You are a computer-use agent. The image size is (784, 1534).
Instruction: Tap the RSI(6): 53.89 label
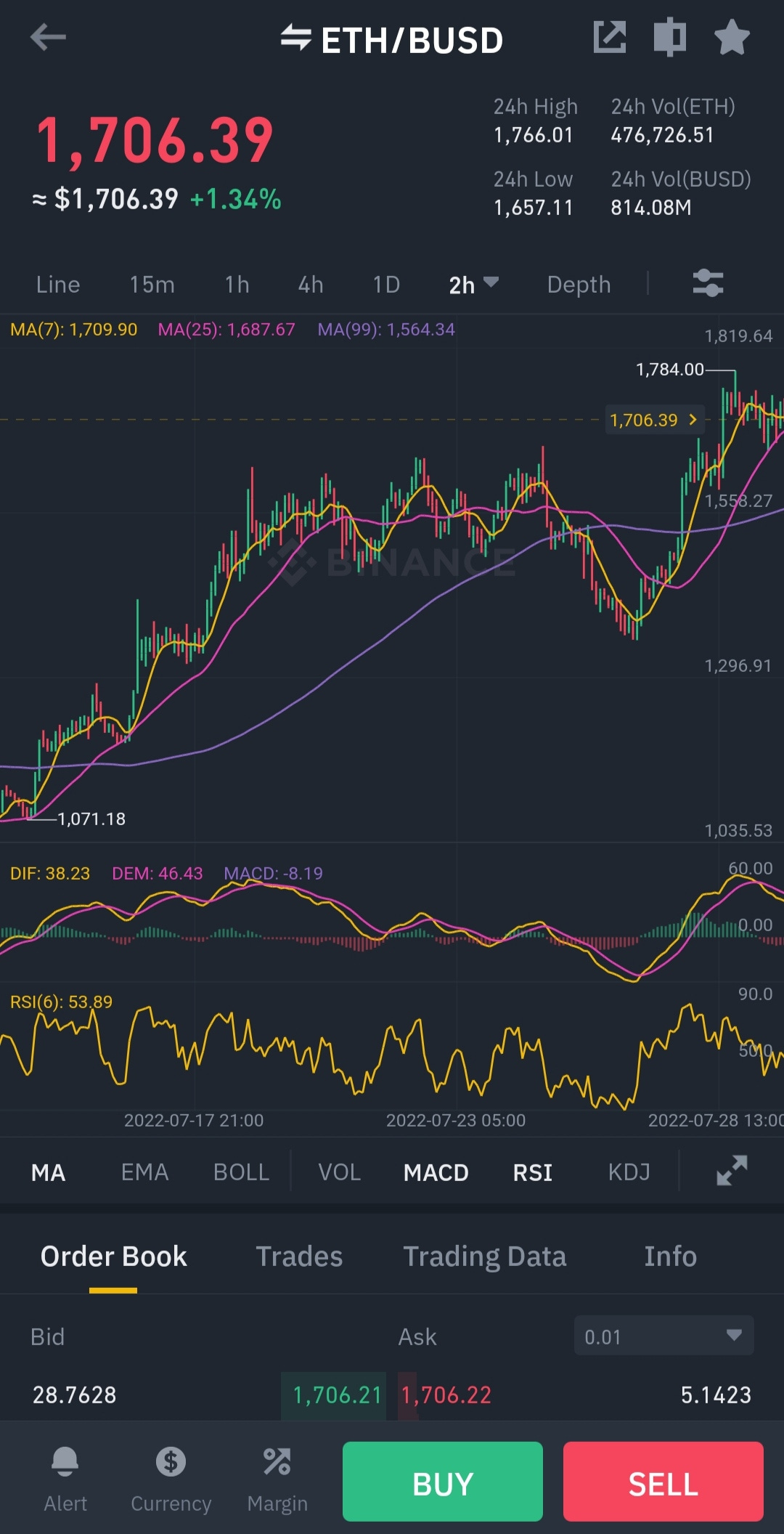click(x=61, y=1002)
